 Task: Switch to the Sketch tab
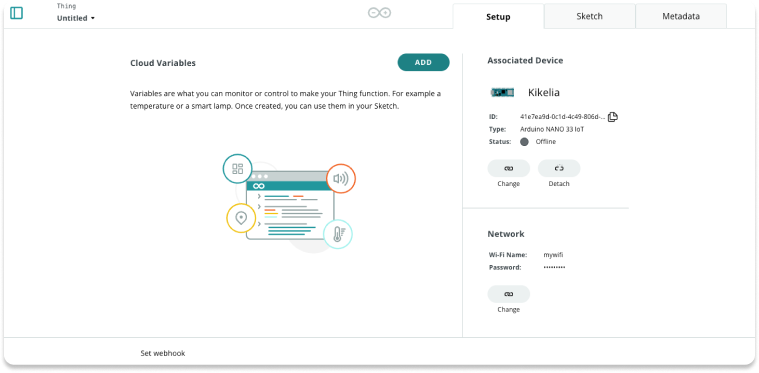tap(590, 16)
